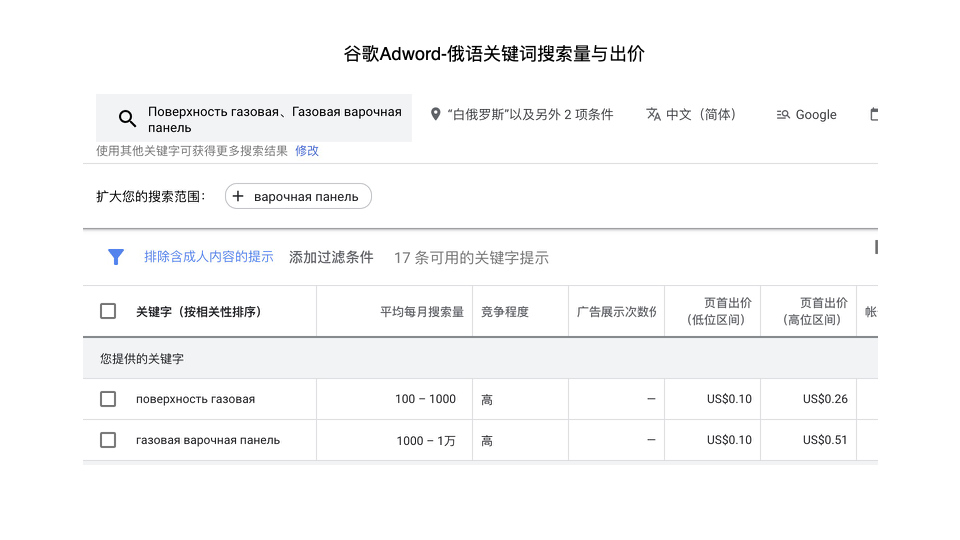960x540 pixels.
Task: Add варочная панель to broaden search
Action: pos(298,196)
